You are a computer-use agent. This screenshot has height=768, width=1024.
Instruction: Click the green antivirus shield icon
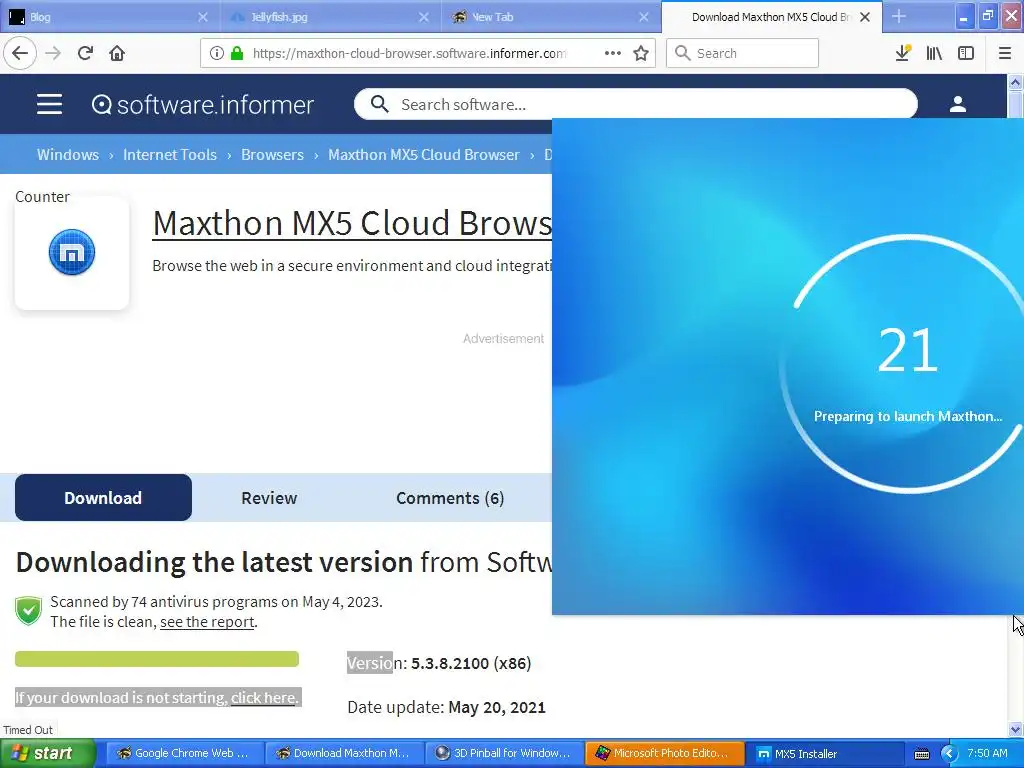(29, 611)
